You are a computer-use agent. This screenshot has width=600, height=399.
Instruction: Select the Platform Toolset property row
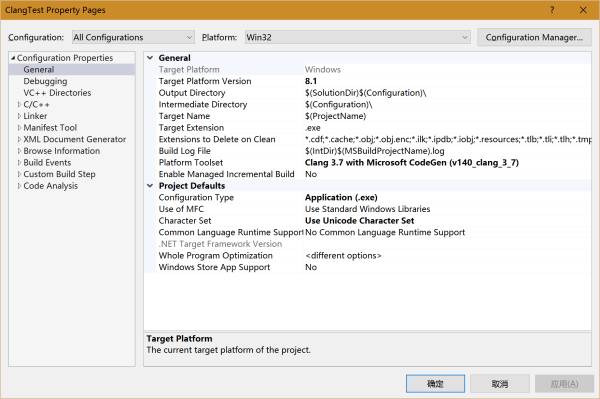coord(368,163)
